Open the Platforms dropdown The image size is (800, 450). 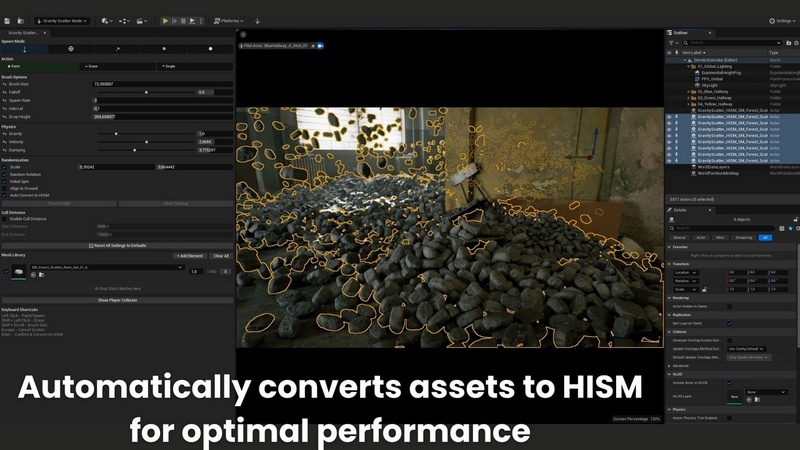pyautogui.click(x=228, y=20)
